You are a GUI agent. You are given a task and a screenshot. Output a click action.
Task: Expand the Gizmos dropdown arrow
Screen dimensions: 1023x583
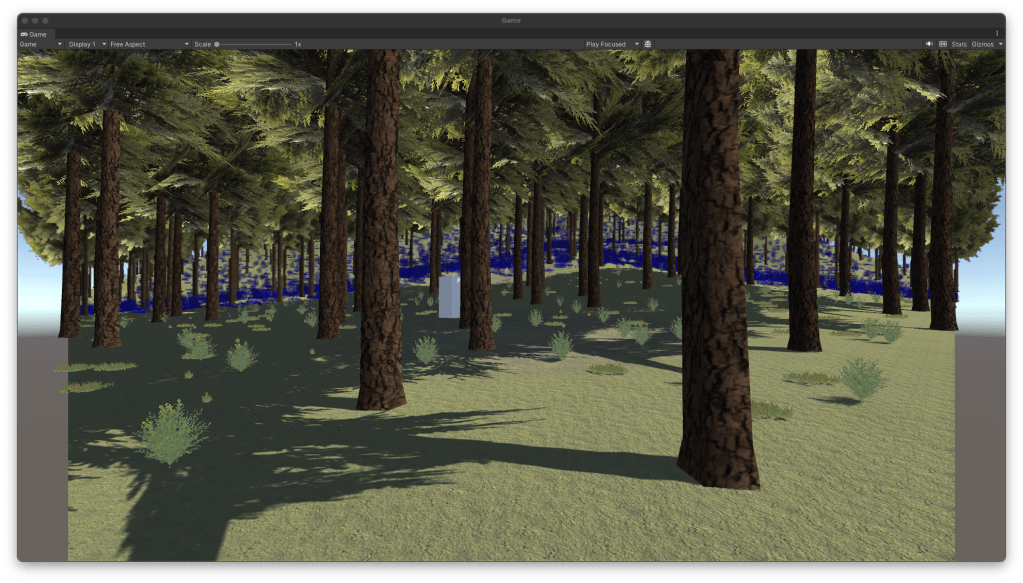(x=999, y=44)
